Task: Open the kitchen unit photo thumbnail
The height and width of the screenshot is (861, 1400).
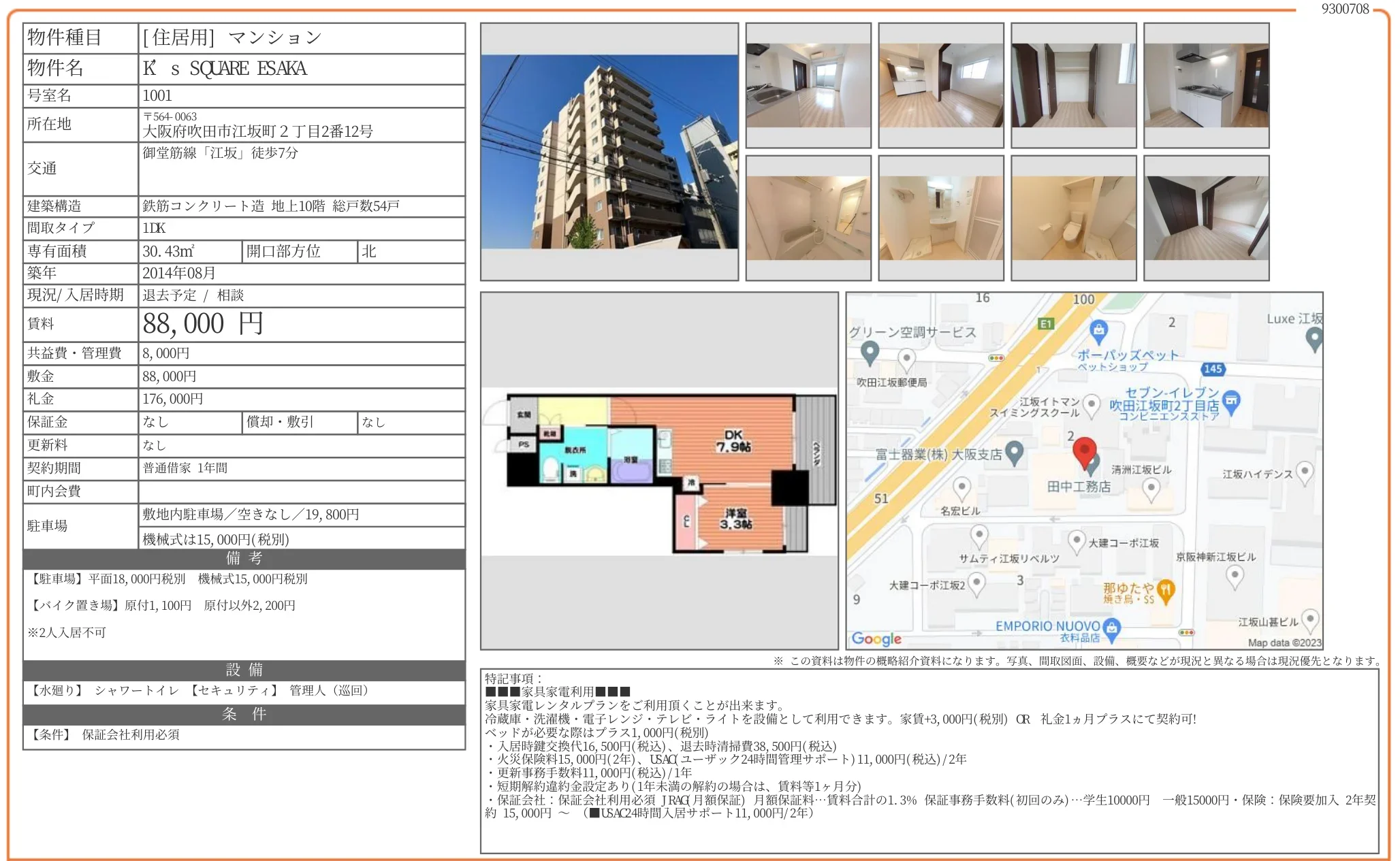Action: (x=1206, y=86)
